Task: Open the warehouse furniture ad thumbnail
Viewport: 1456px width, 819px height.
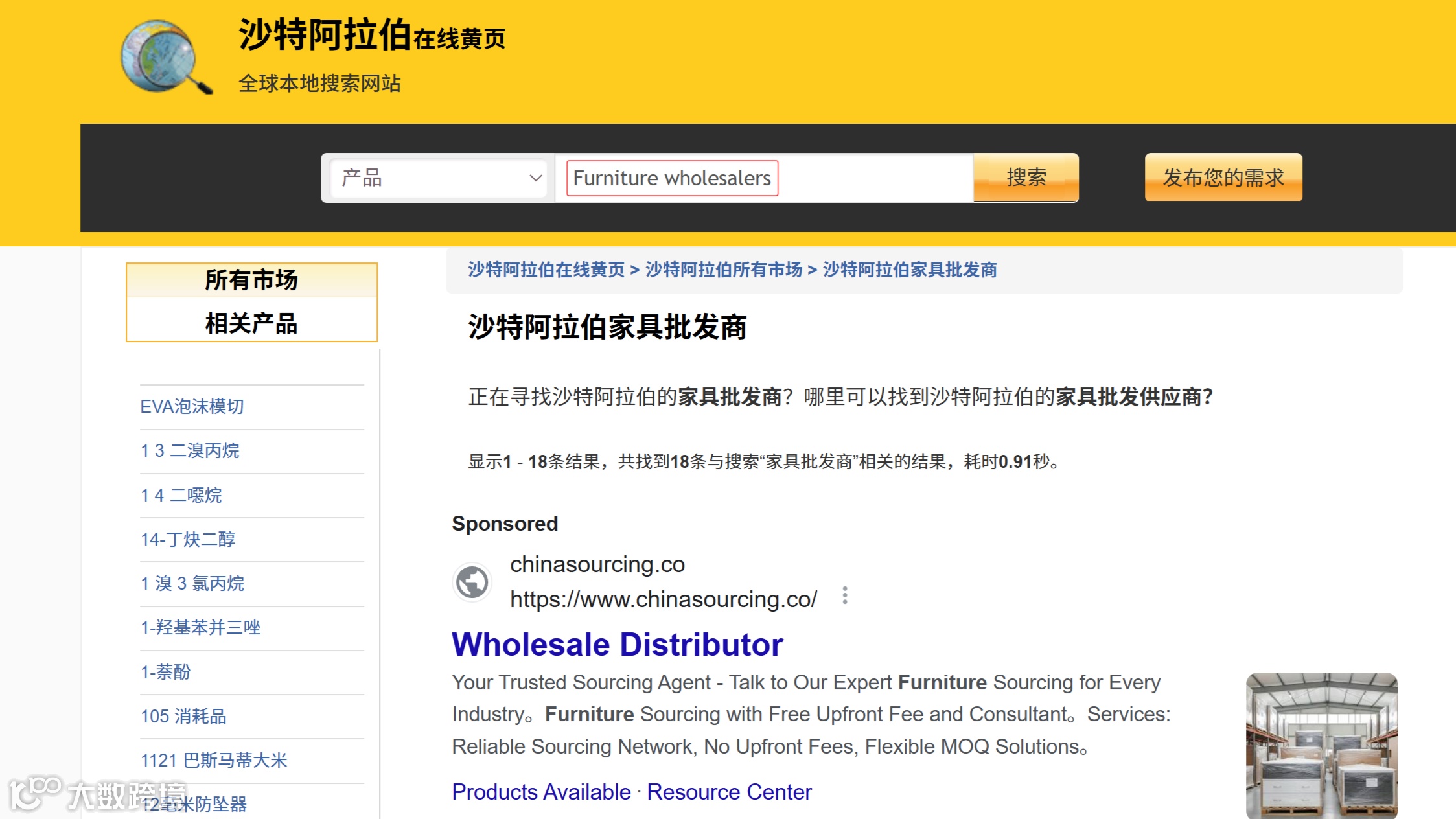Action: [1321, 745]
